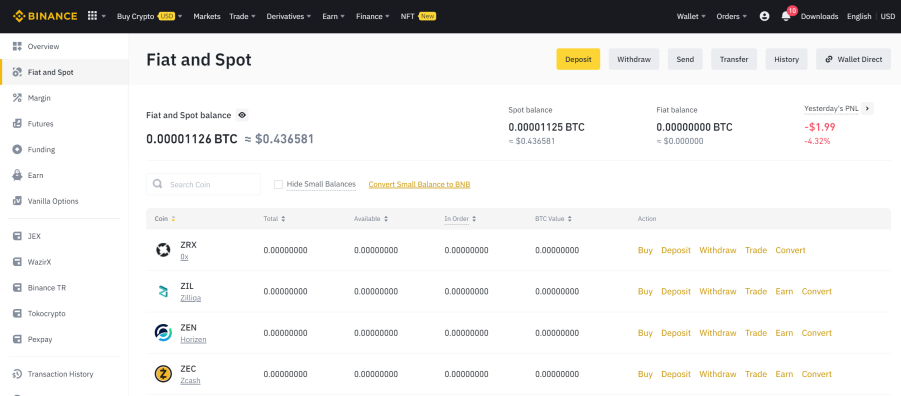
Task: Focus the Search Coin input field
Action: 203,184
